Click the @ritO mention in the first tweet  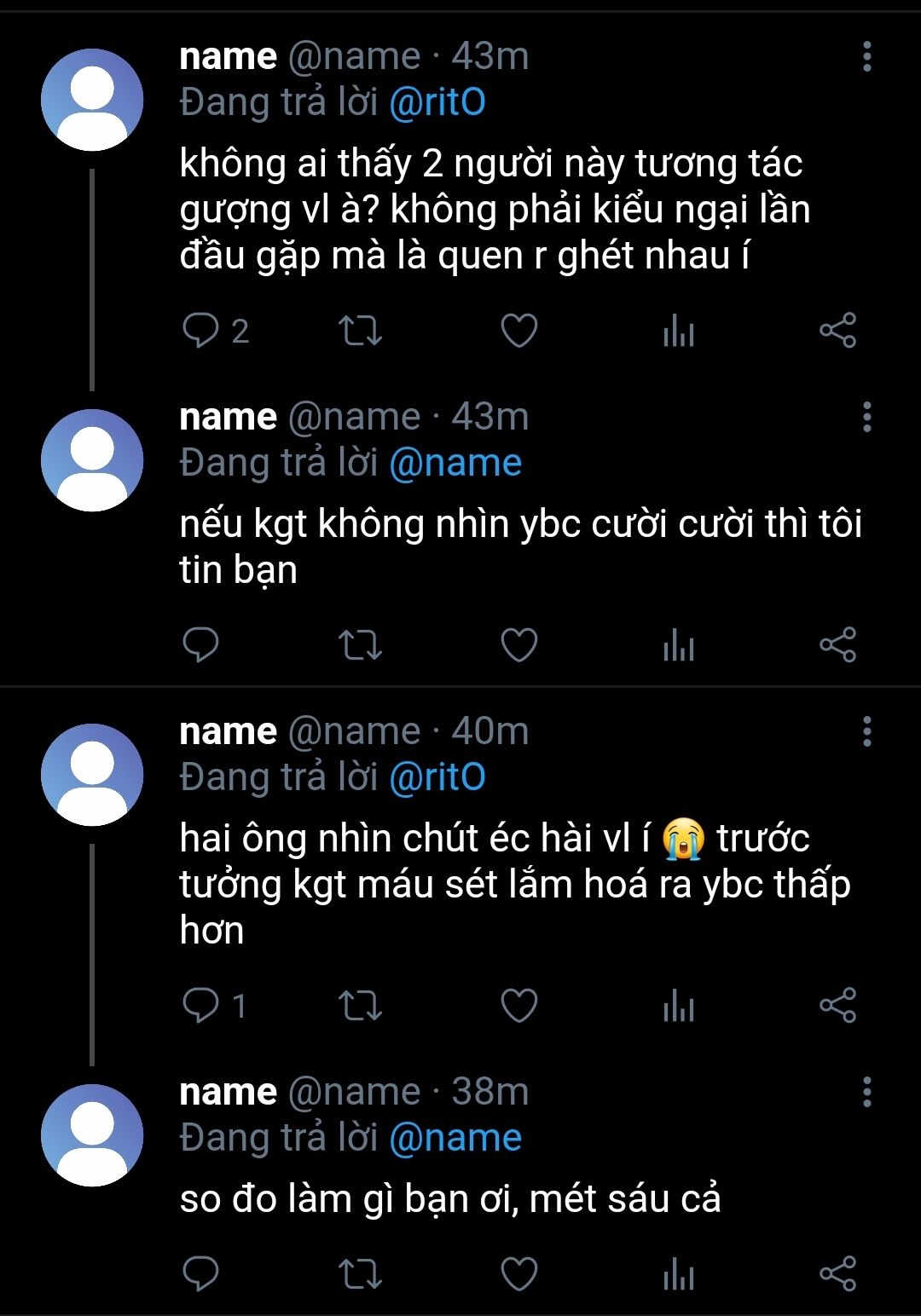click(x=437, y=103)
